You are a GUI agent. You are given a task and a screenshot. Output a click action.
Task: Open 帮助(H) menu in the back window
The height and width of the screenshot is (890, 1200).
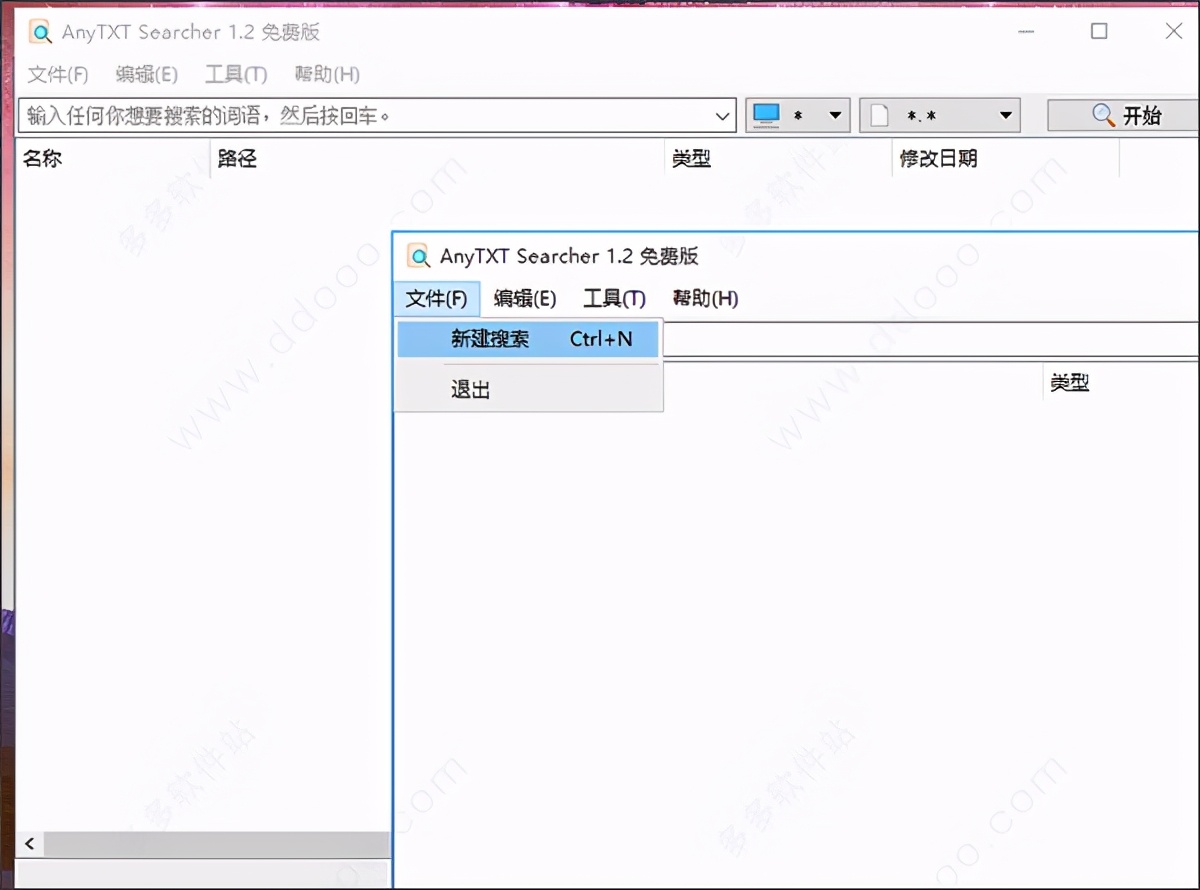point(327,74)
